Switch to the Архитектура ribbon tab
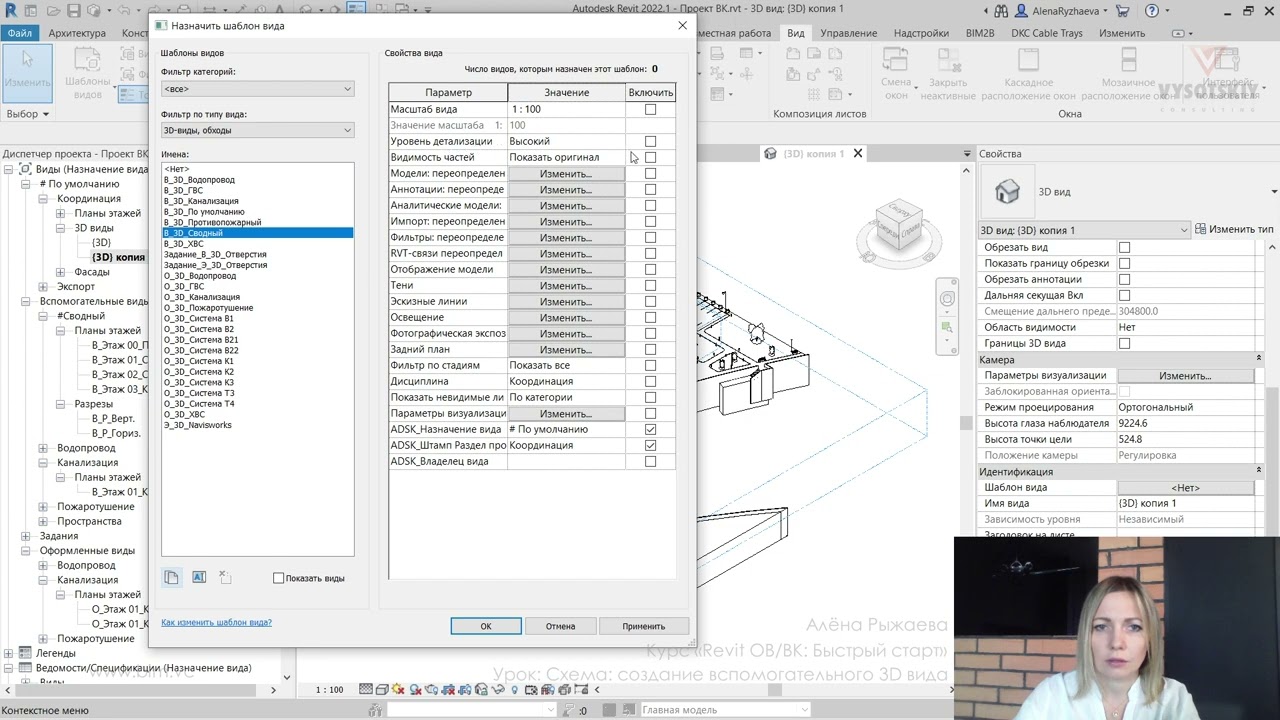Image resolution: width=1280 pixels, height=720 pixels. (77, 33)
